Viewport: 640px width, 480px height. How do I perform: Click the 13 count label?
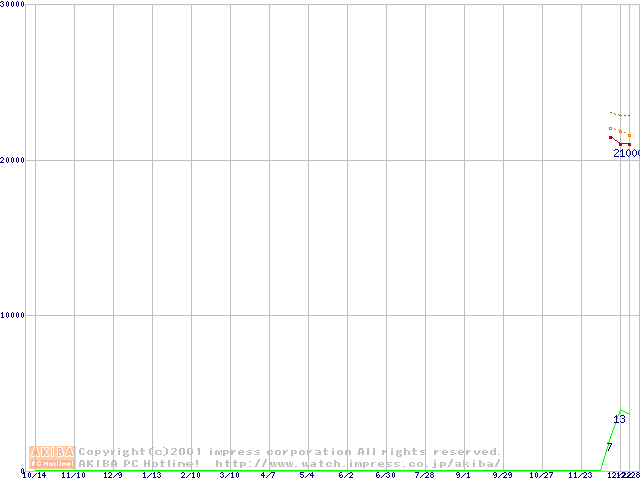pyautogui.click(x=619, y=419)
